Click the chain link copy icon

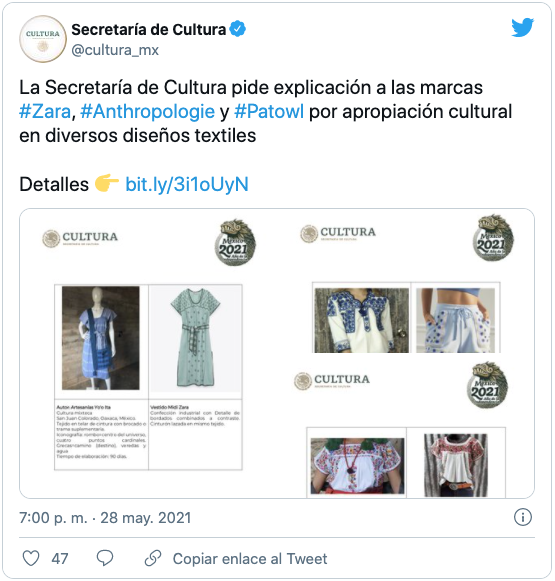click(x=153, y=558)
